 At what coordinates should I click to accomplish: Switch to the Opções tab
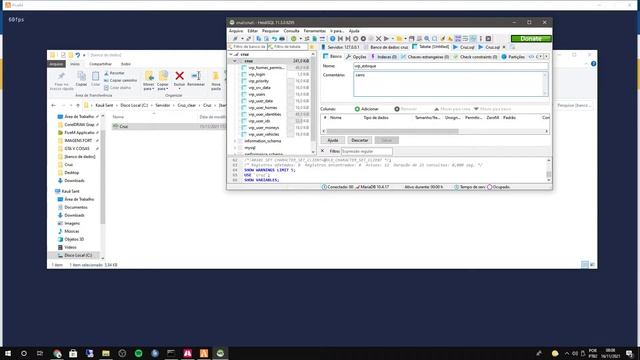coord(356,57)
